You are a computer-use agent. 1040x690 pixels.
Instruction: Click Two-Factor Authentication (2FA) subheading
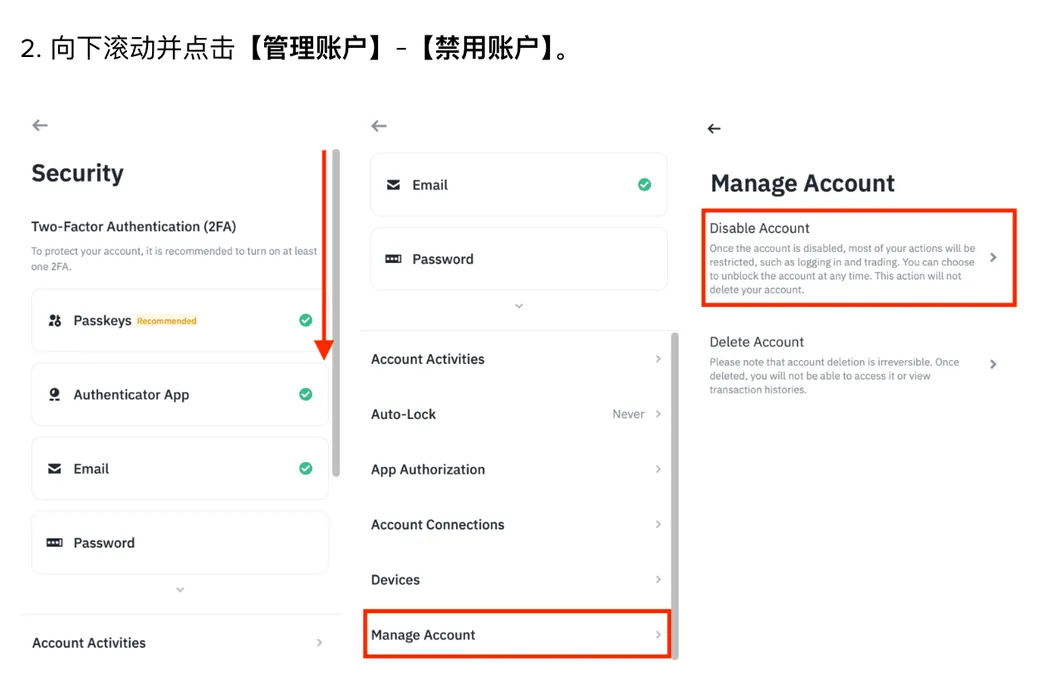[134, 227]
